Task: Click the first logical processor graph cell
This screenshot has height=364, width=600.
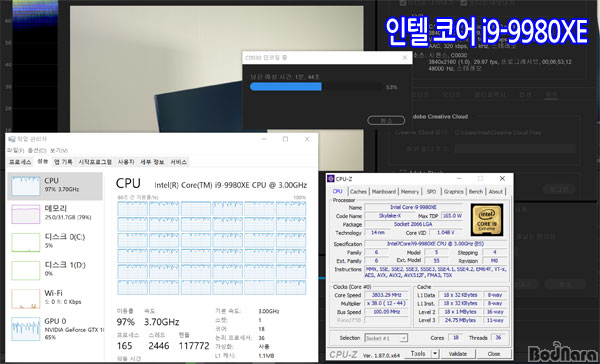Action: (x=132, y=209)
